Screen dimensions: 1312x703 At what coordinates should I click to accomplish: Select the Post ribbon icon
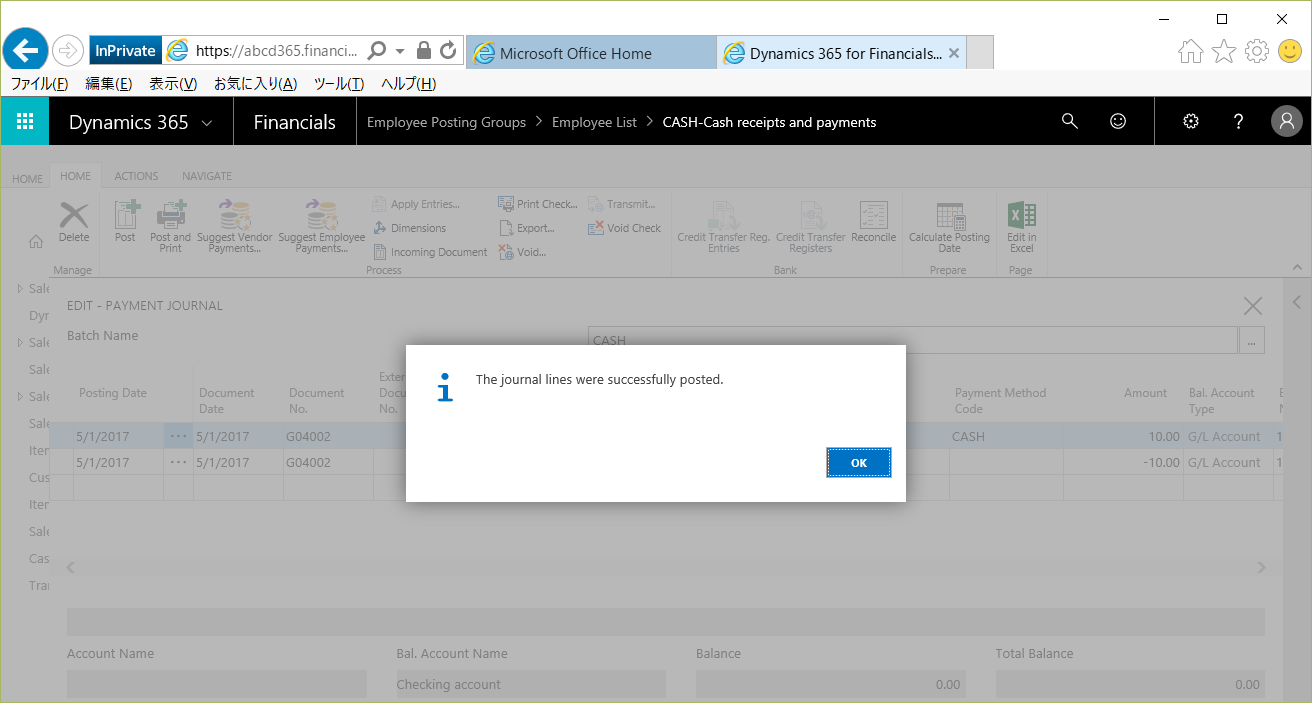pos(125,222)
